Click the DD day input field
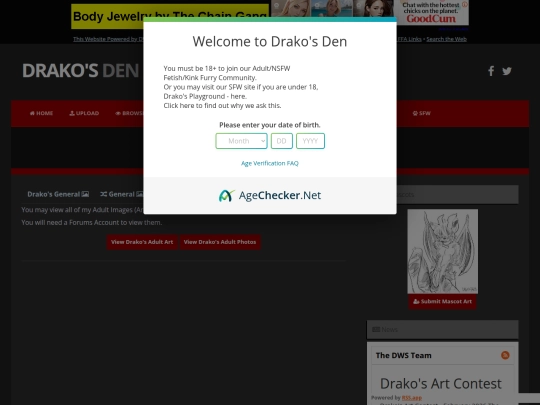 [x=282, y=141]
